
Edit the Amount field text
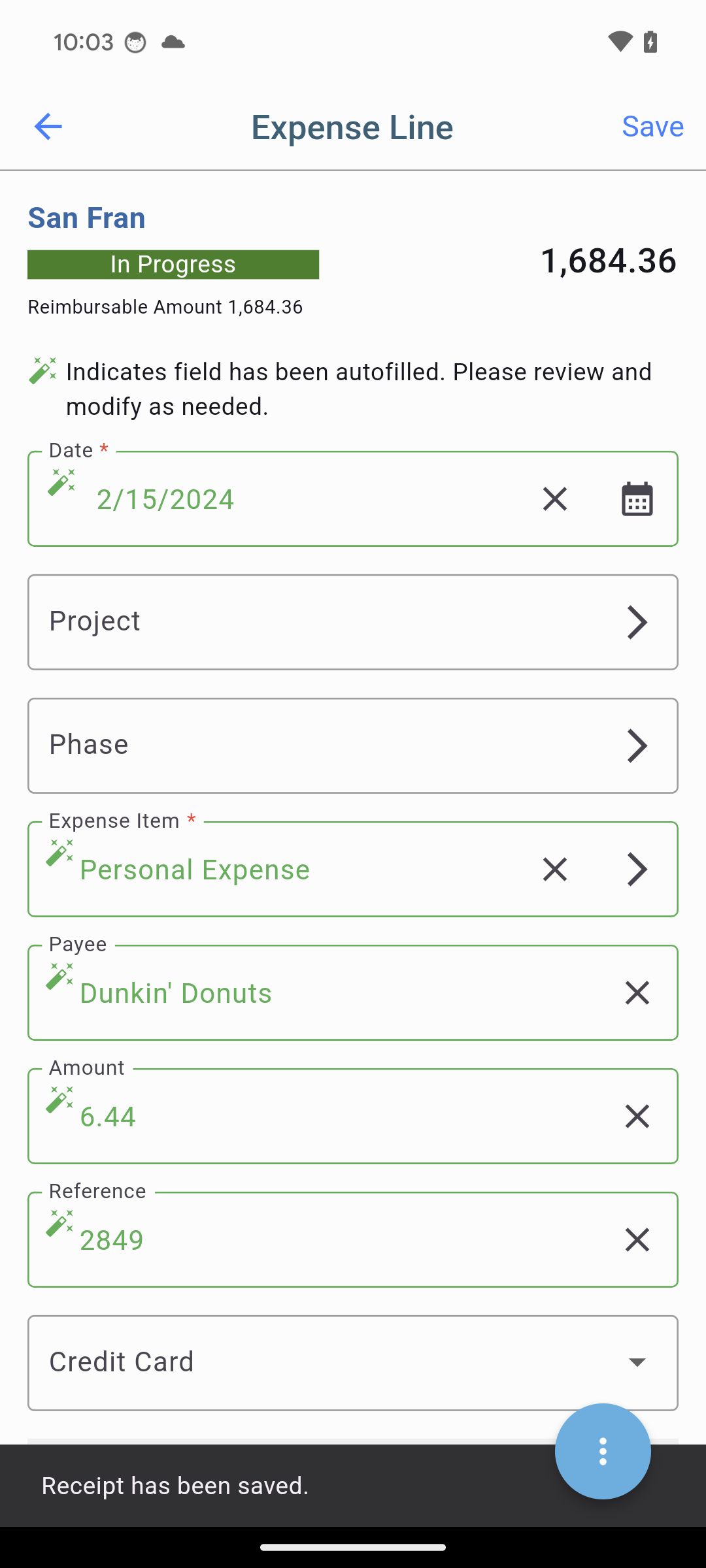click(x=327, y=1117)
